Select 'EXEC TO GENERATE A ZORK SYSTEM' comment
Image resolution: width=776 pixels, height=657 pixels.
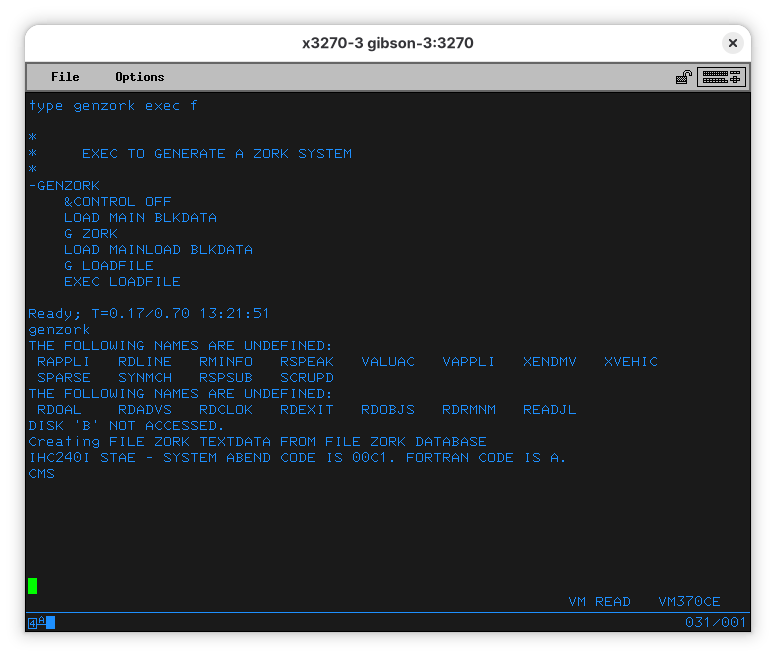tap(217, 154)
